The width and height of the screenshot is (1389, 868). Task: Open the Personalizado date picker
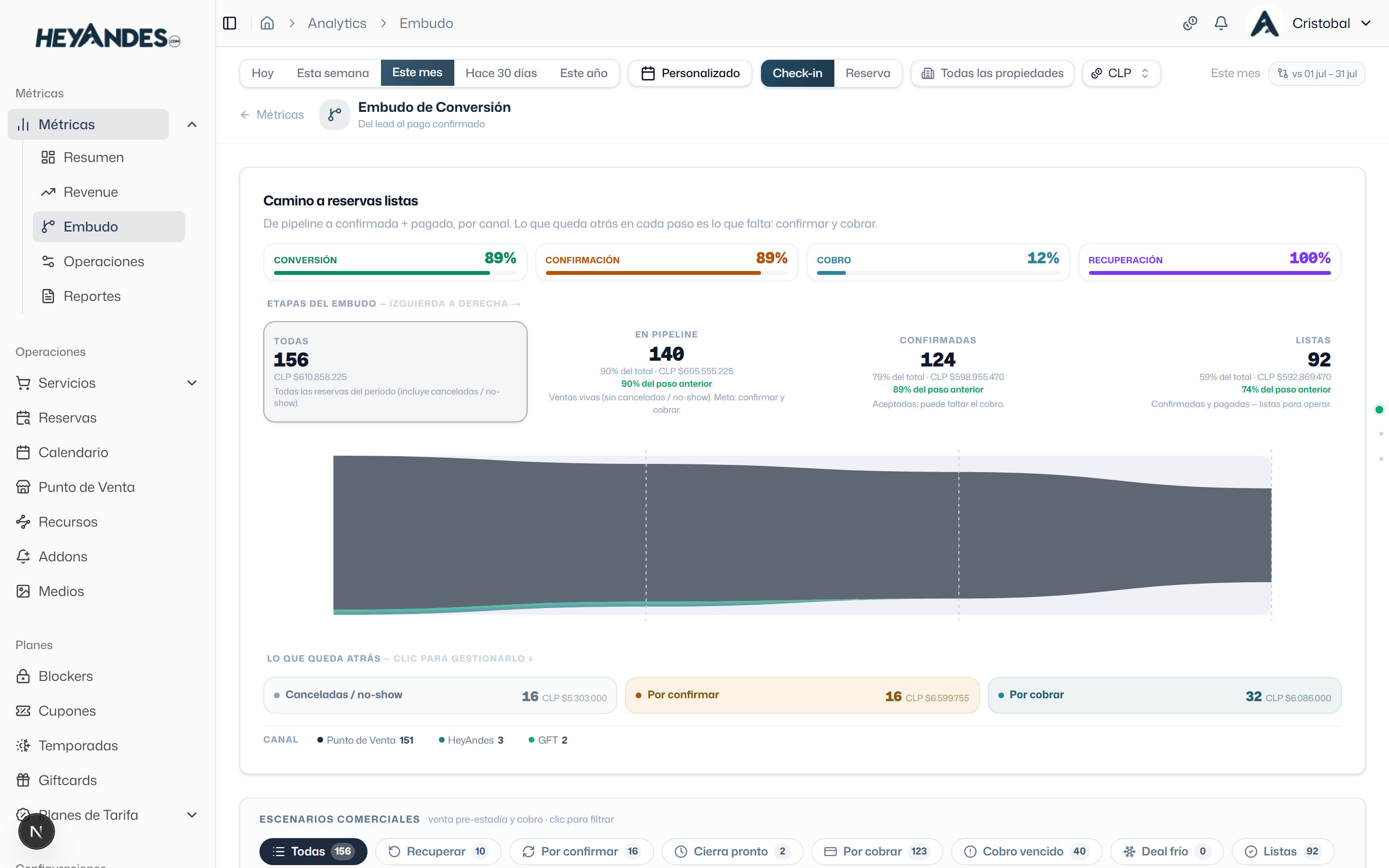690,73
